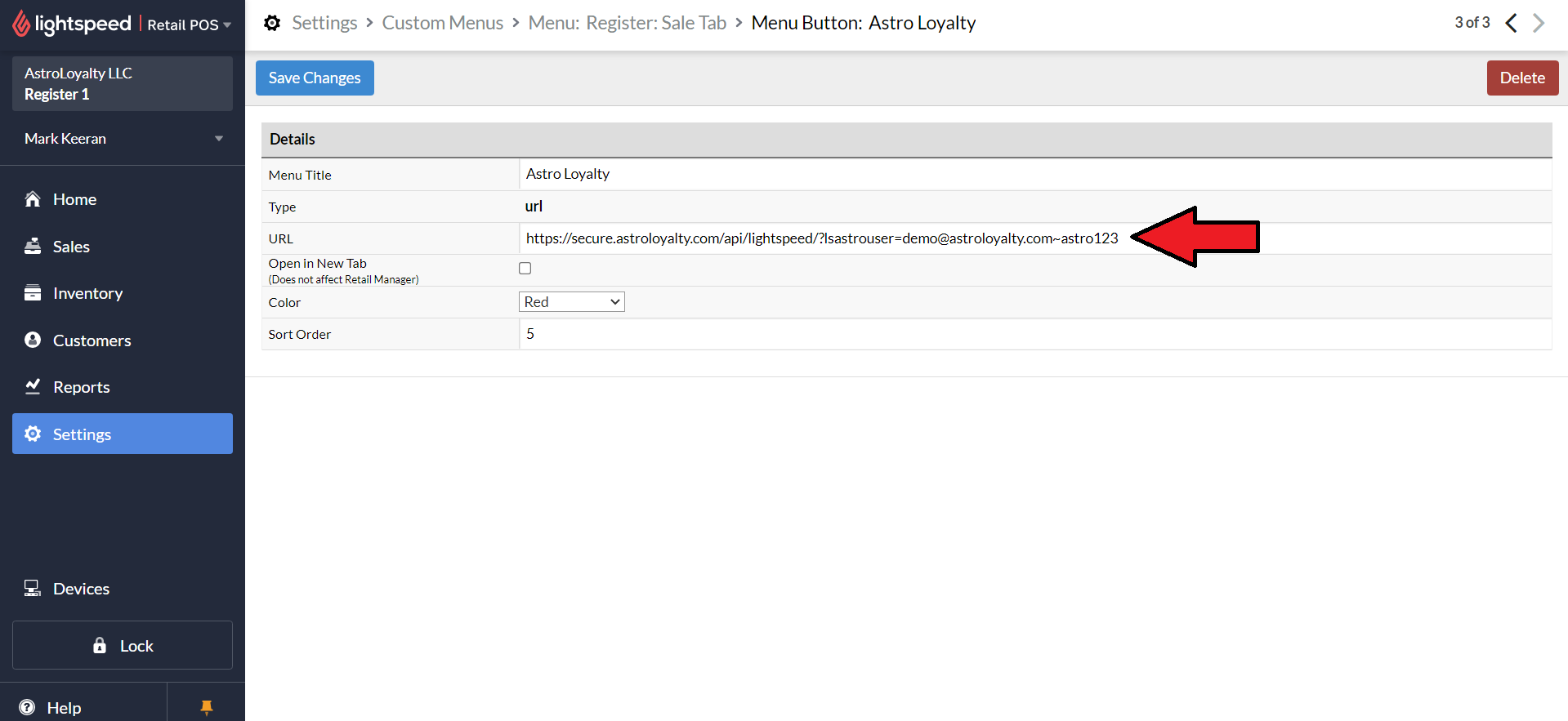Open Reports in sidebar

point(123,387)
